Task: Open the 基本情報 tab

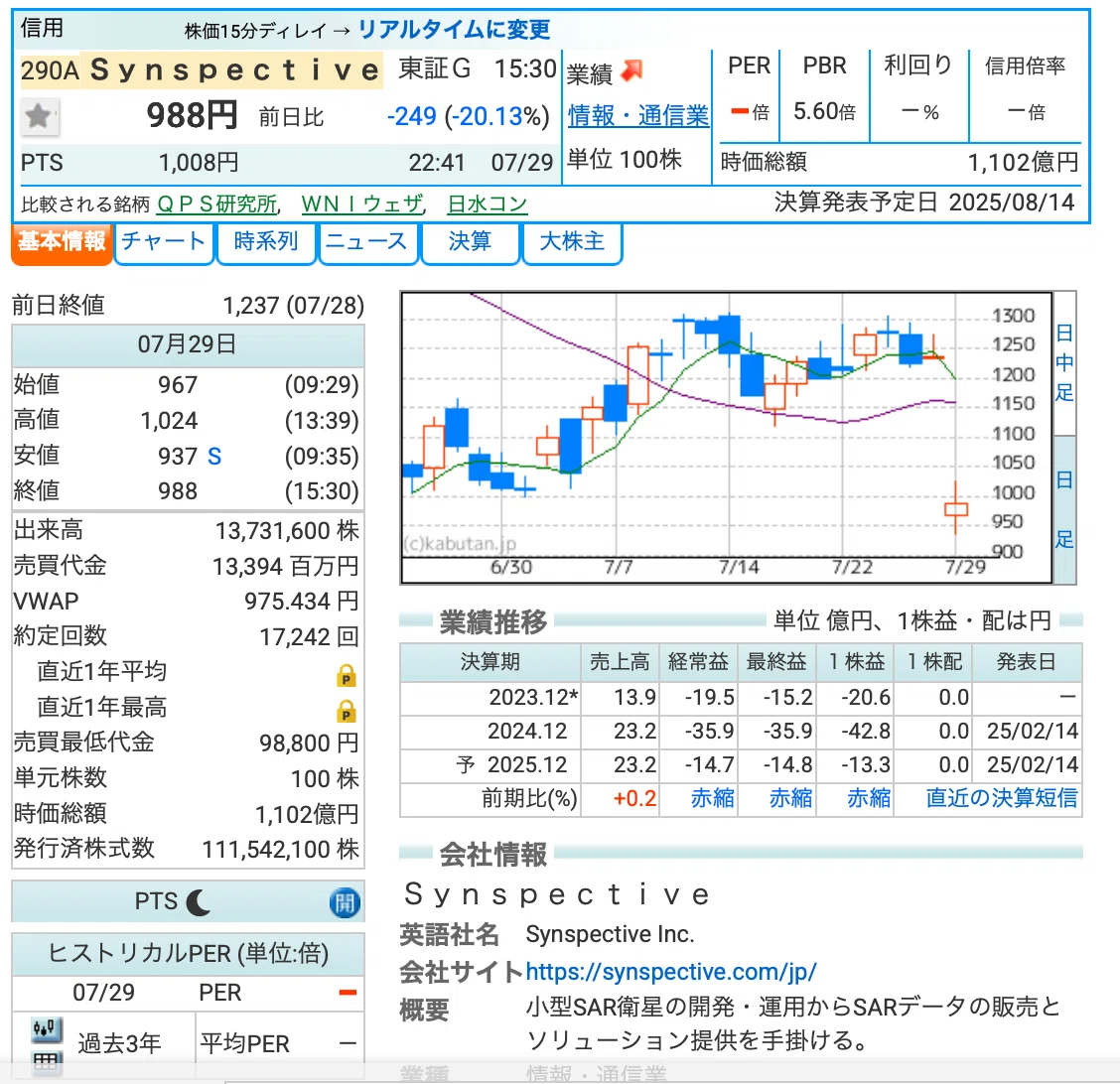Action: 63,243
